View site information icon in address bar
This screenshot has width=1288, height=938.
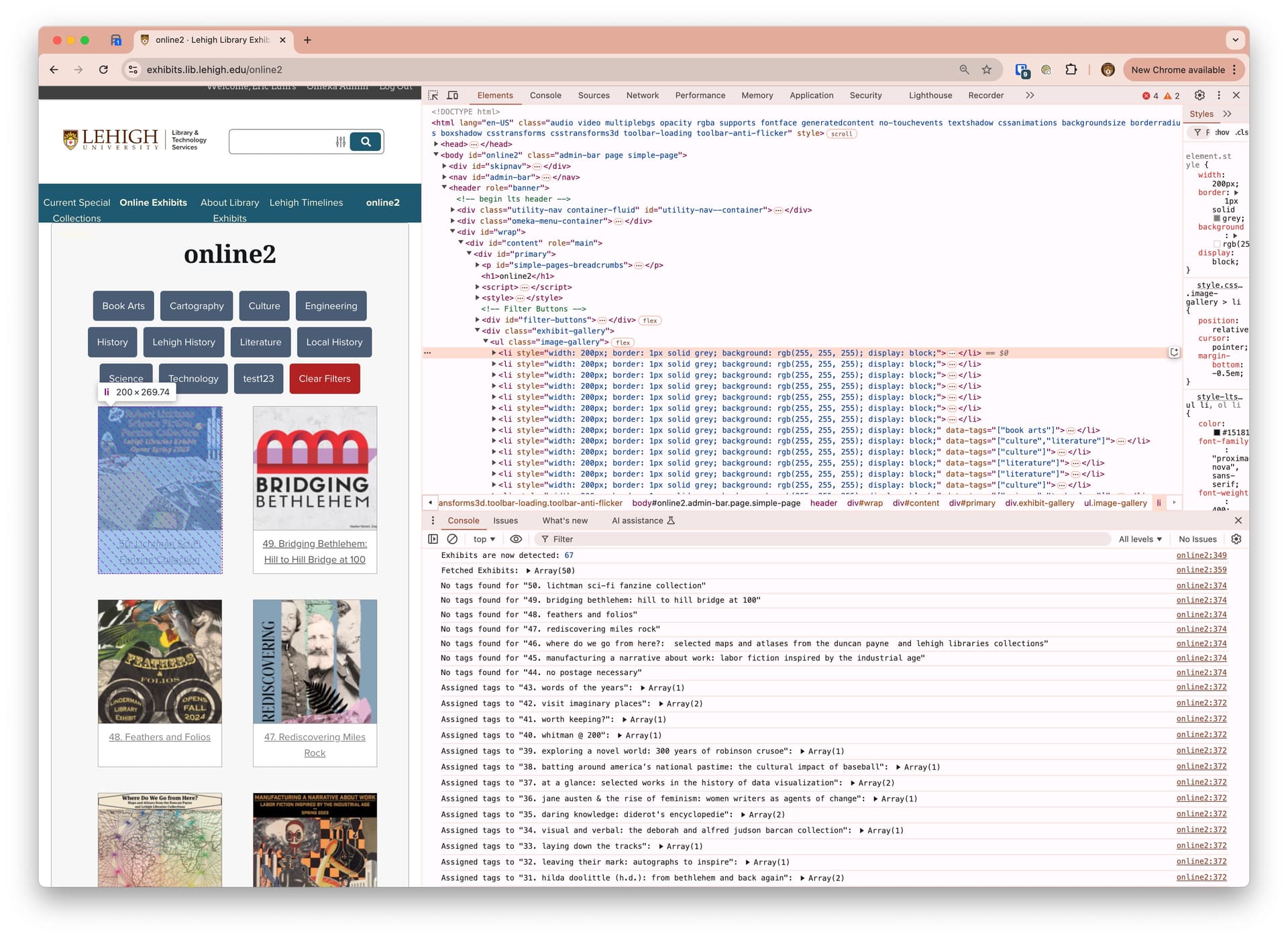tap(133, 70)
